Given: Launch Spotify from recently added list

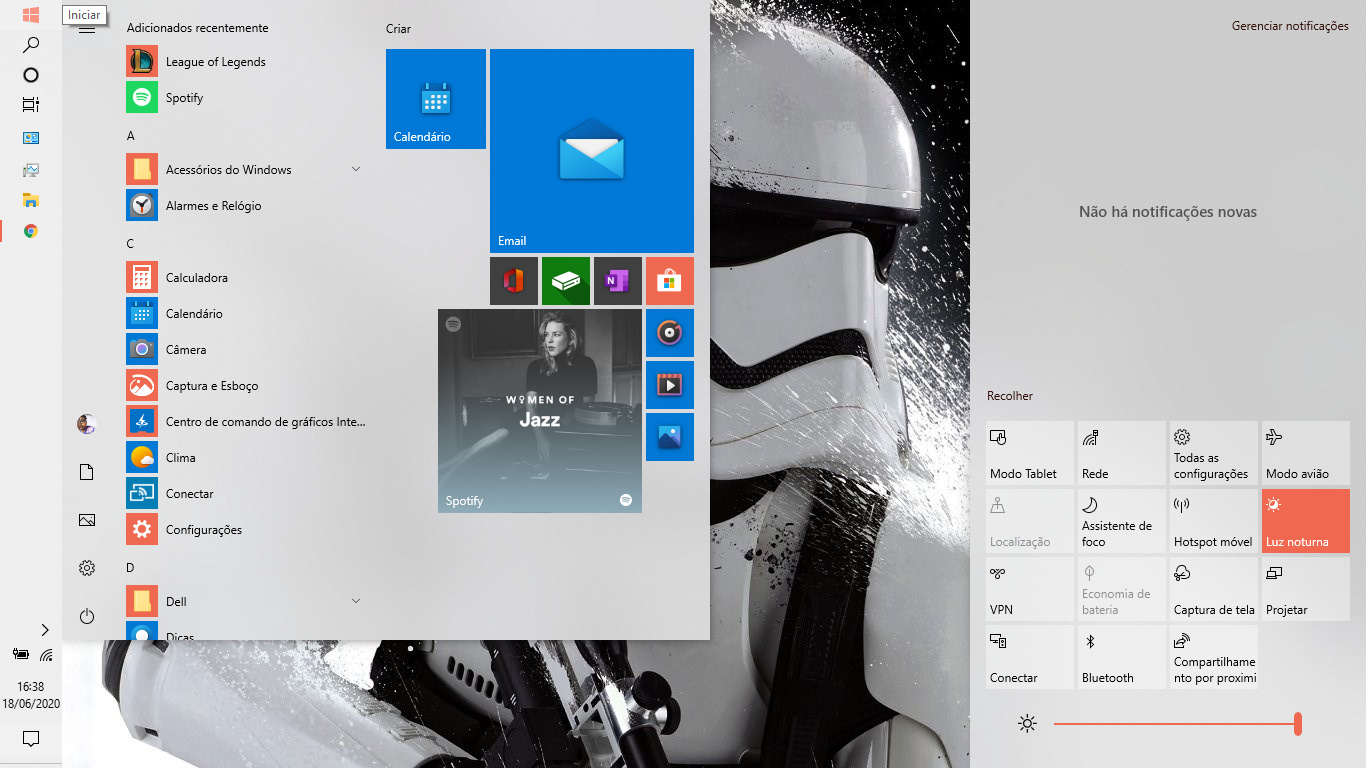Looking at the screenshot, I should click(184, 98).
